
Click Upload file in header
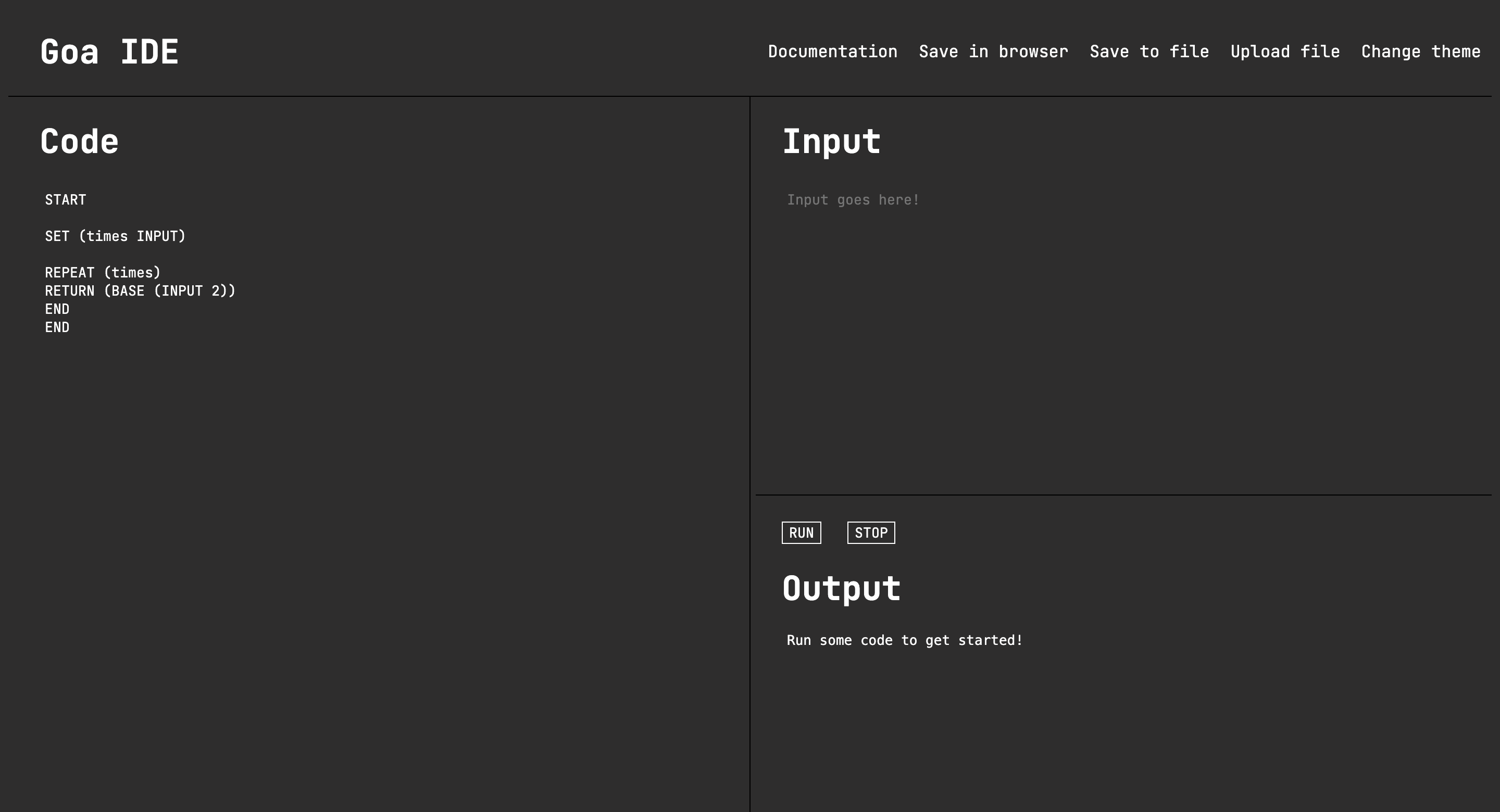pos(1284,52)
